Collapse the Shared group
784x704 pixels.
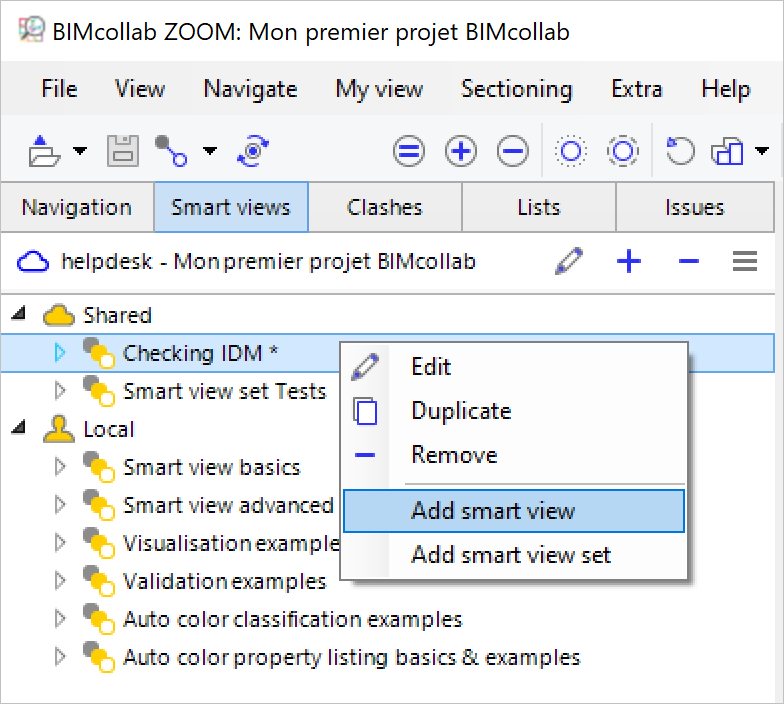coord(18,314)
